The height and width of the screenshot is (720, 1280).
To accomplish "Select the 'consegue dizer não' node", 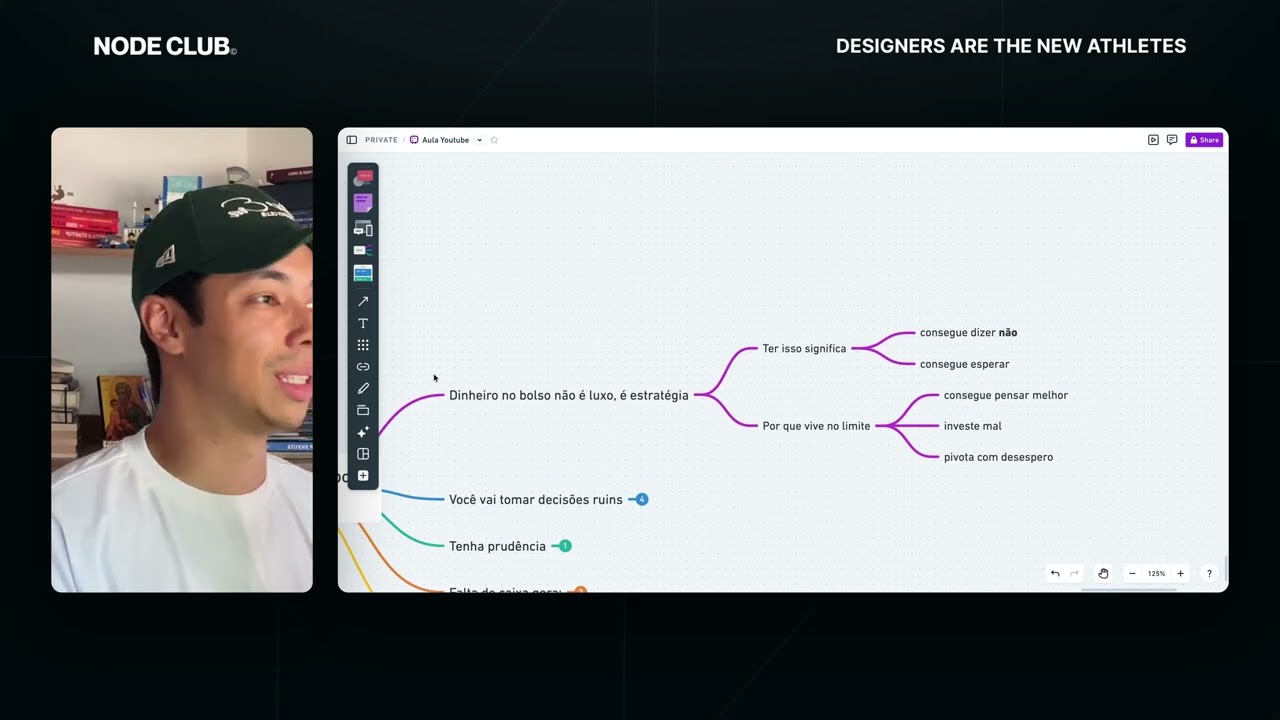I will point(968,333).
